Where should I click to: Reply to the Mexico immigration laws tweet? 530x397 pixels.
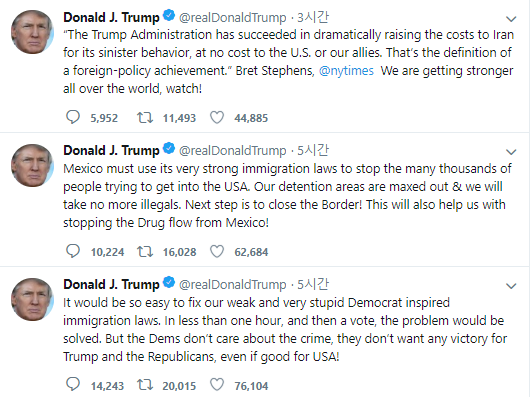click(x=73, y=251)
